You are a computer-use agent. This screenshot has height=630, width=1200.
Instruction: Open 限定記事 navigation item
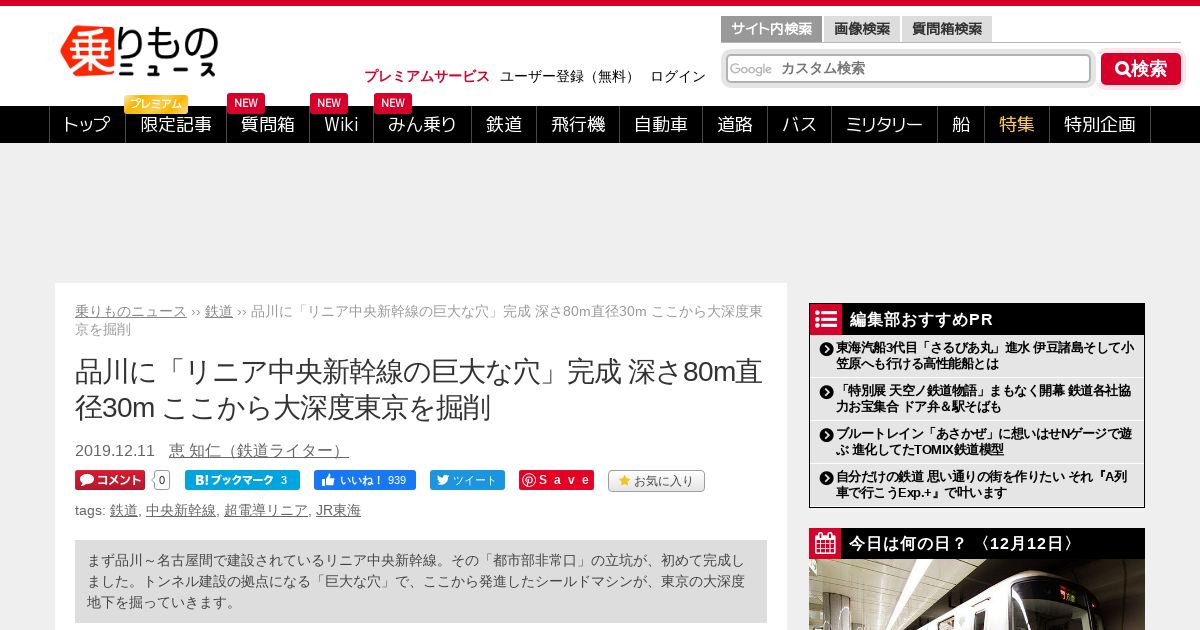[x=176, y=125]
